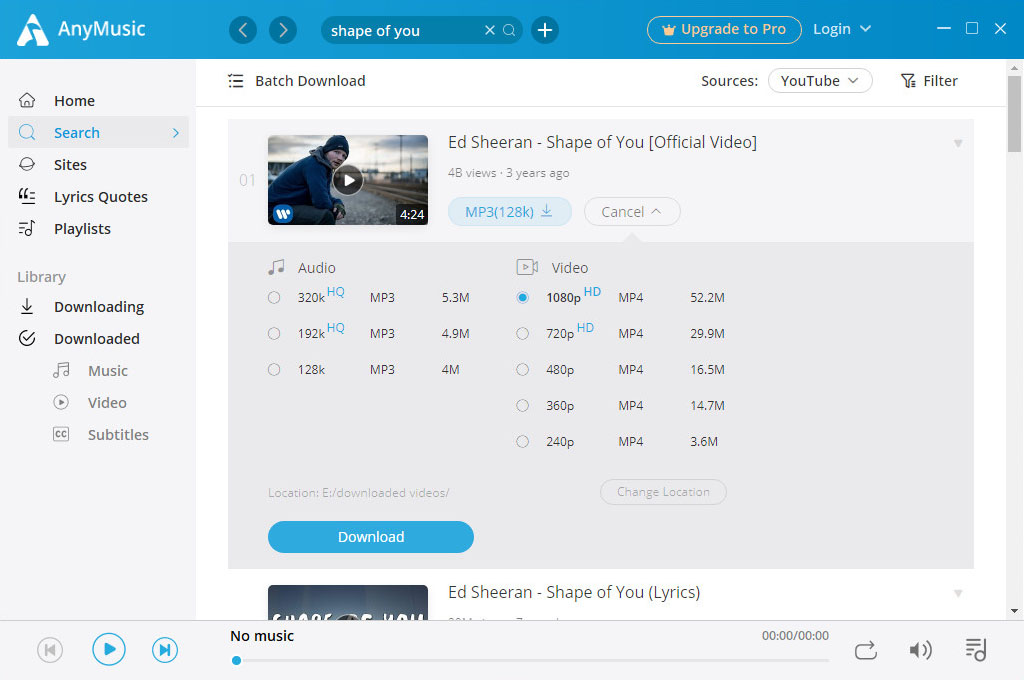Select the 128k MP3 audio radio button
This screenshot has height=680, width=1024.
274,370
